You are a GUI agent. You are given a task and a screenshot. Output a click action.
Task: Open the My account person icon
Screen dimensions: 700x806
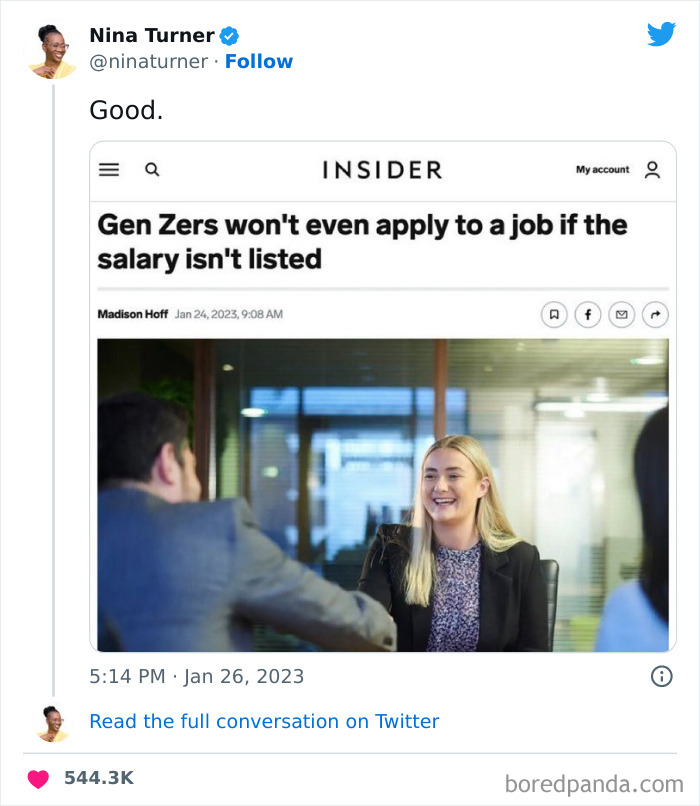coord(653,170)
